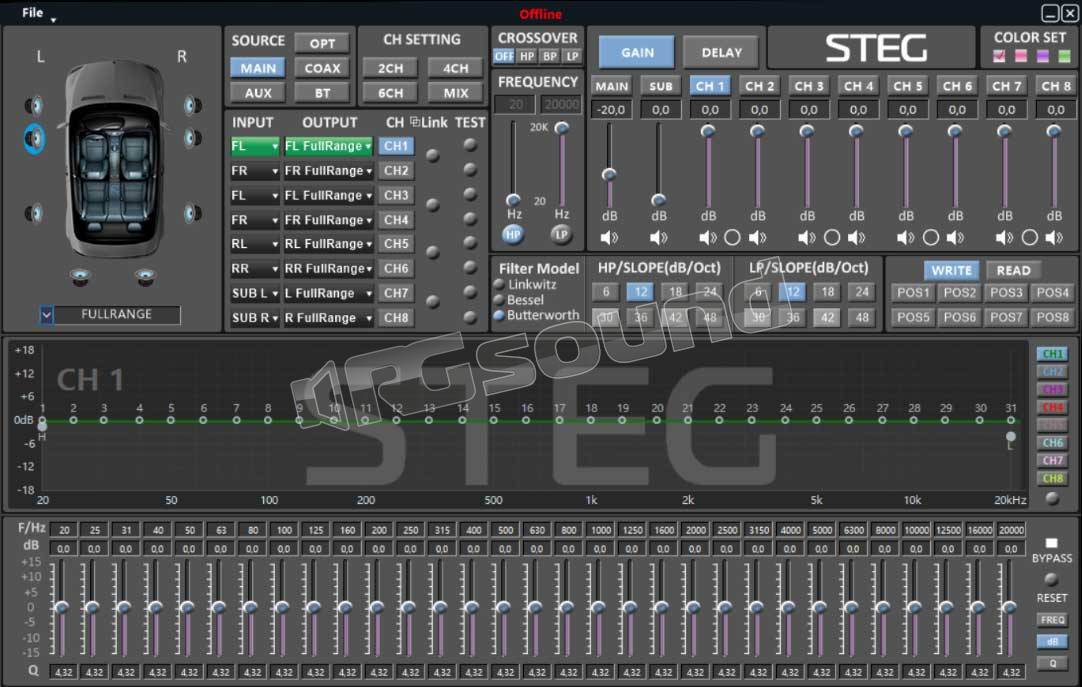Open the SUB L input dropdown

pyautogui.click(x=255, y=293)
